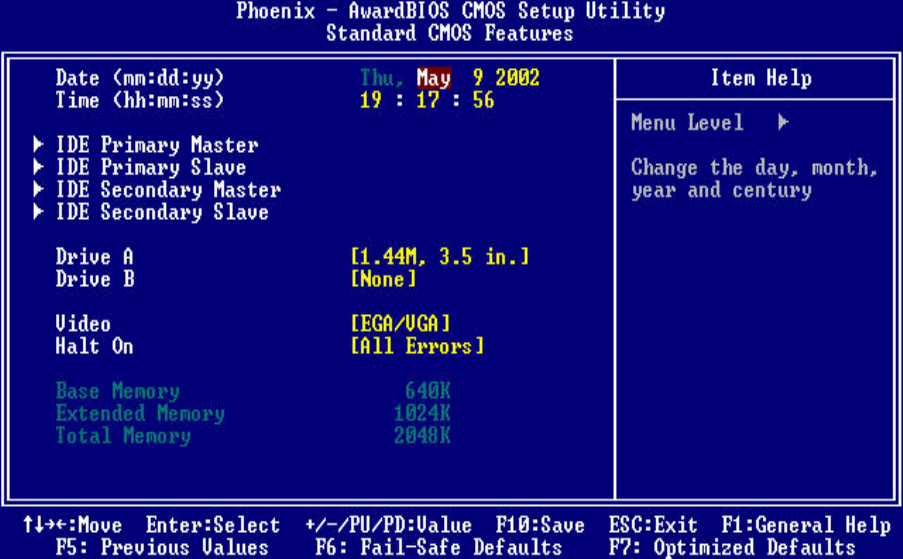Click the 1024K extended memory value
This screenshot has height=559, width=903.
point(422,414)
